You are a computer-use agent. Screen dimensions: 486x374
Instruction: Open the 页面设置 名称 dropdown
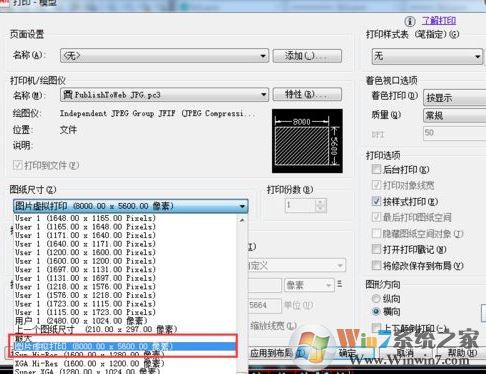(165, 55)
